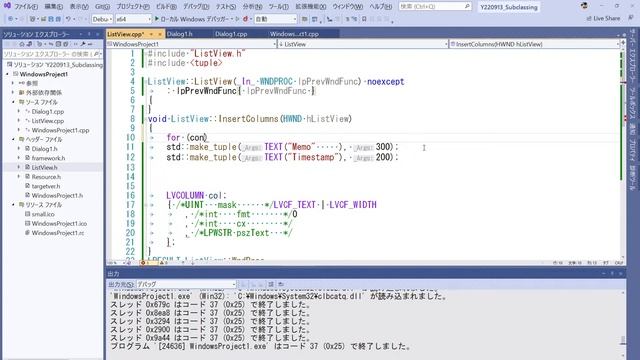Screen dimensions: 640x360
Task: Click the magnifier icon in the search box
Action: [467, 6]
